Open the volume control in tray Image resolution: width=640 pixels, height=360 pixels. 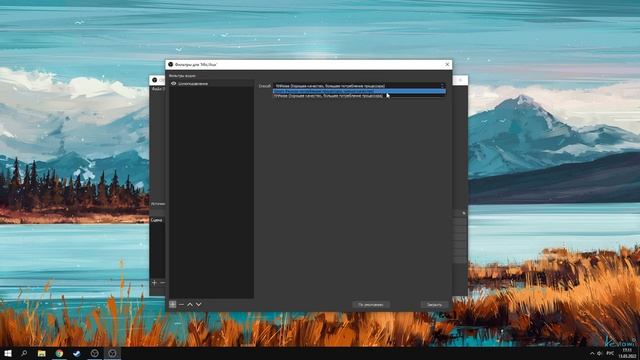tap(600, 353)
